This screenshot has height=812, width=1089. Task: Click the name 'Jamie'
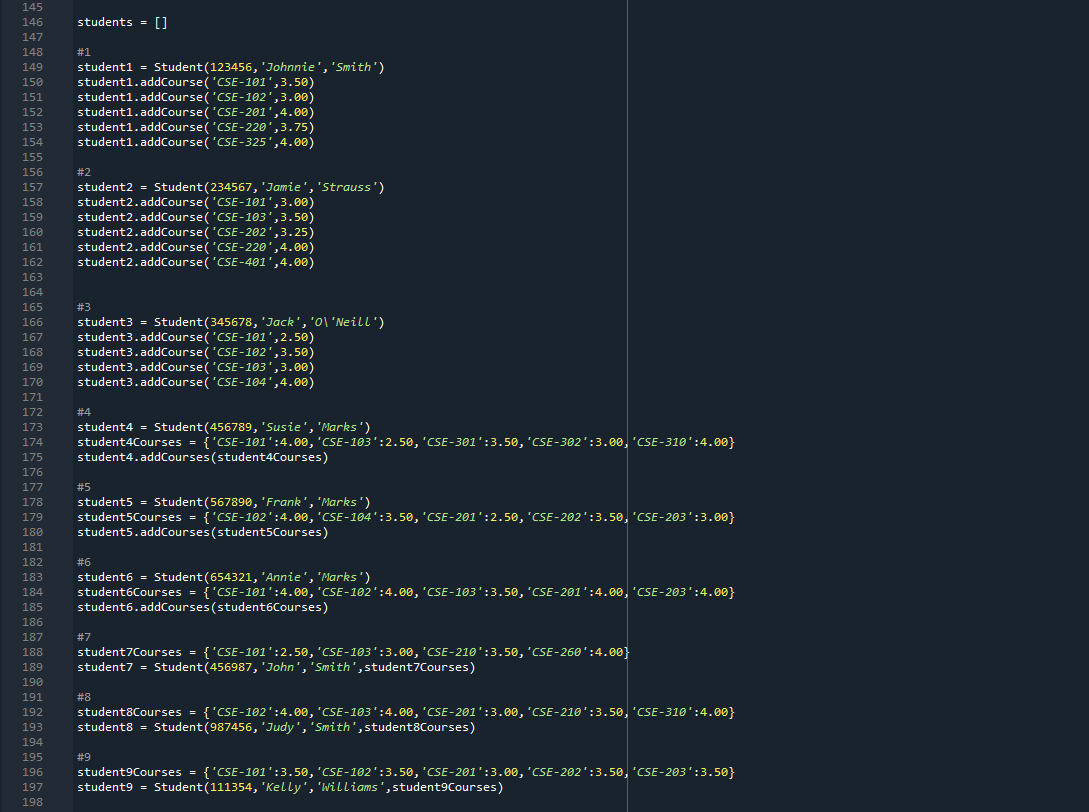point(283,188)
